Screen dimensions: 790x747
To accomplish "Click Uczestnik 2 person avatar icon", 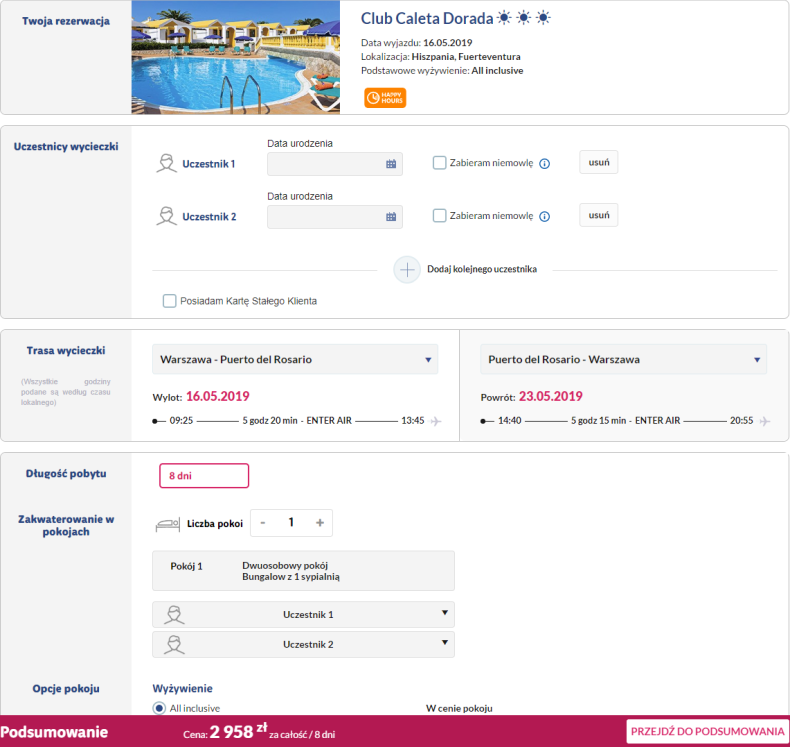I will coord(166,216).
